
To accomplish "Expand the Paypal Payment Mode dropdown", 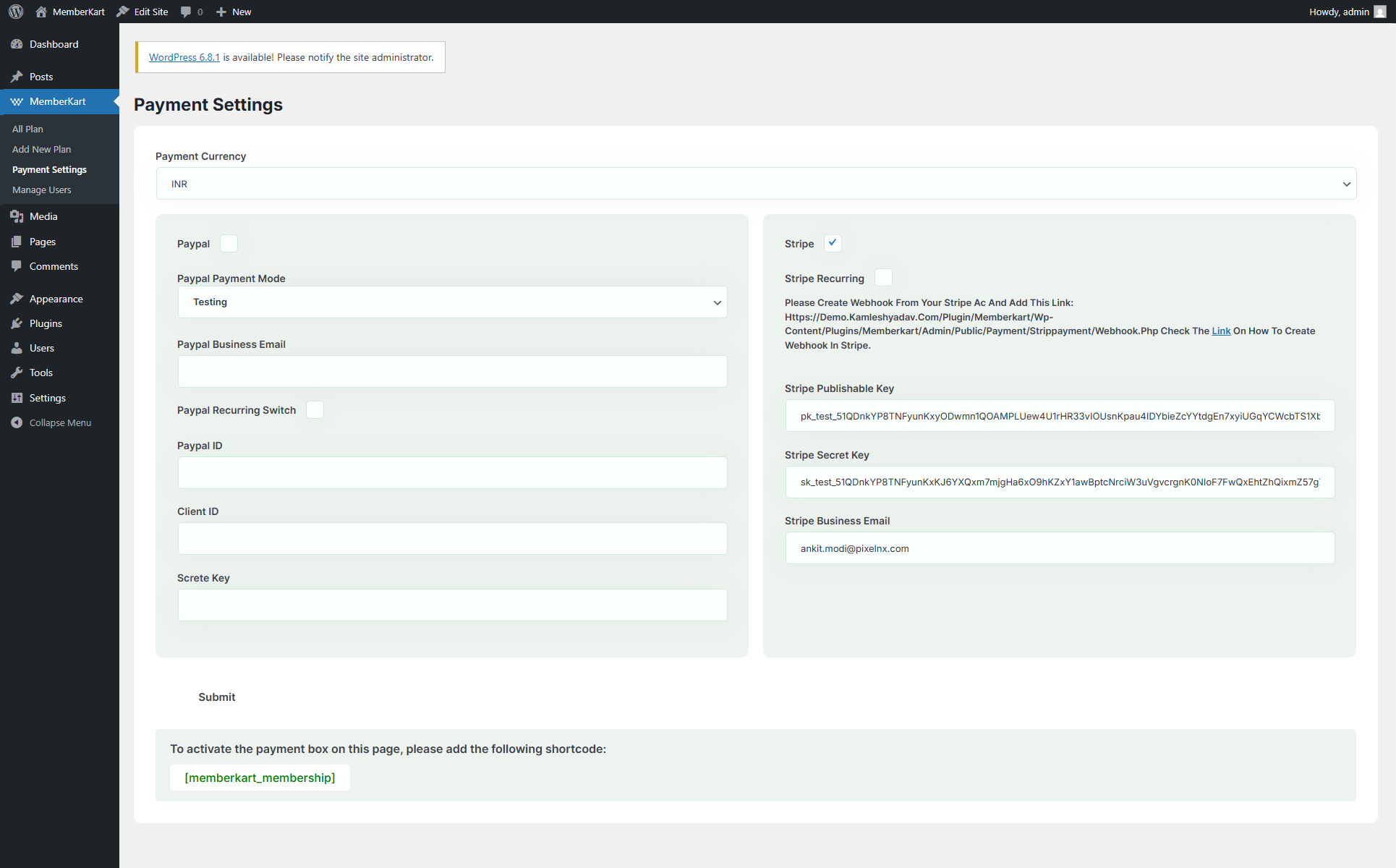I will [x=452, y=302].
